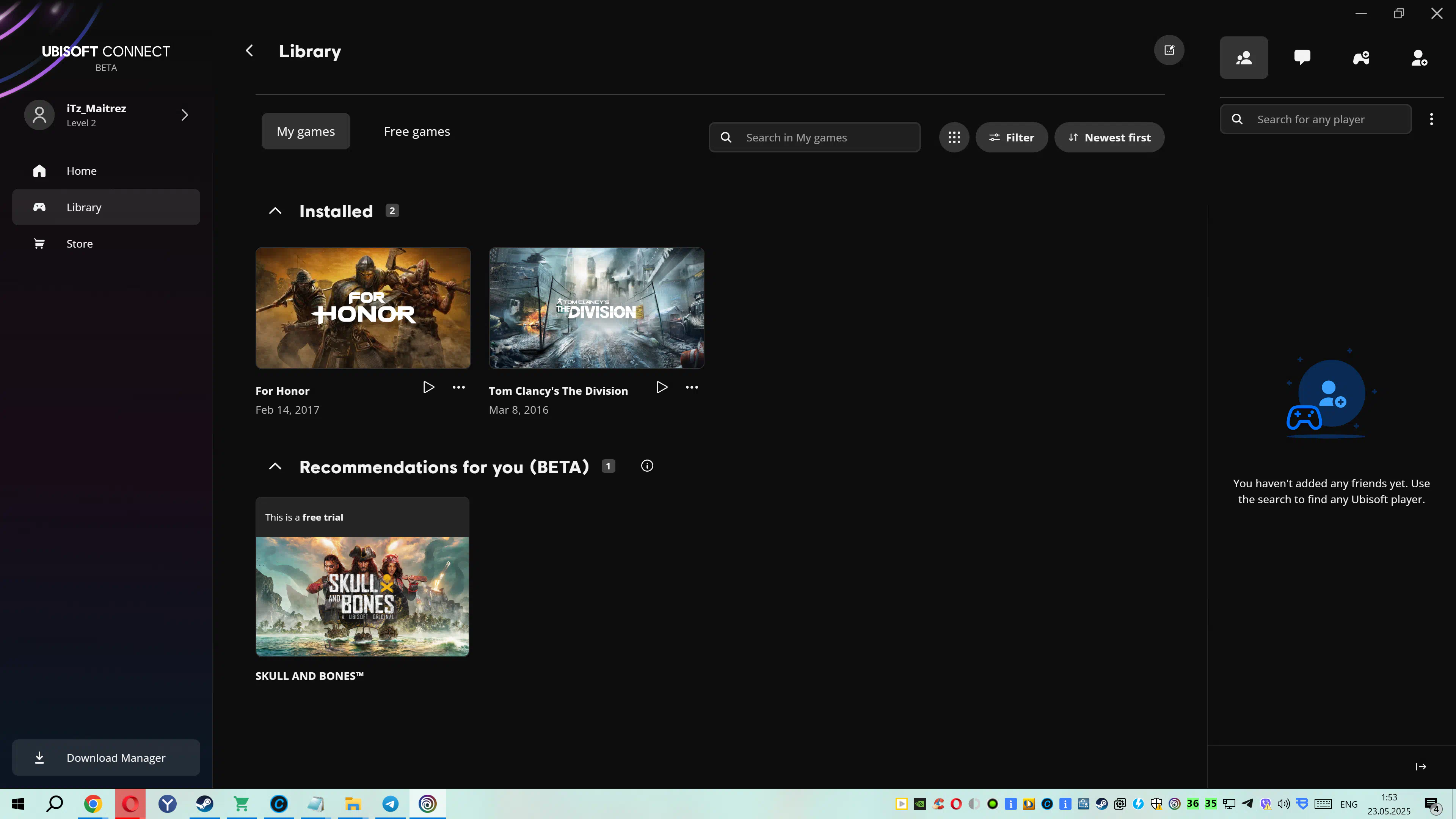Open Steam from the taskbar
Image resolution: width=1456 pixels, height=819 pixels.
[x=205, y=804]
